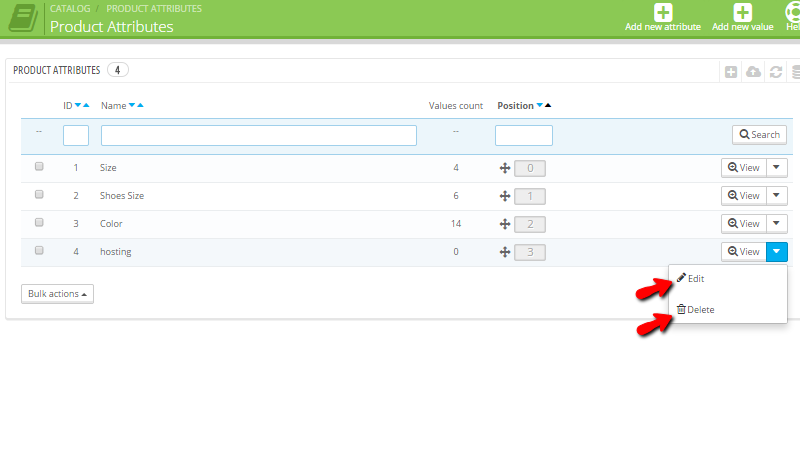Sort Name column descending arrow
Viewport: 800px width, 450px height.
pyautogui.click(x=132, y=105)
